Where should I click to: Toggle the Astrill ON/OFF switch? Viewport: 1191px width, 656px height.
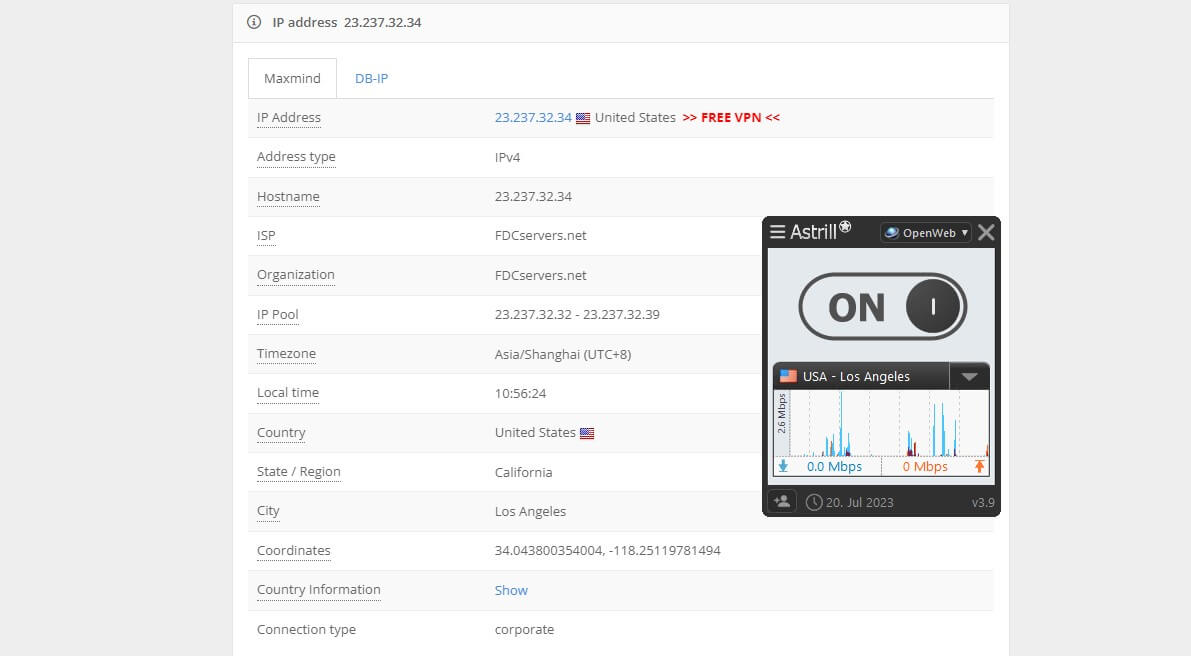tap(882, 307)
